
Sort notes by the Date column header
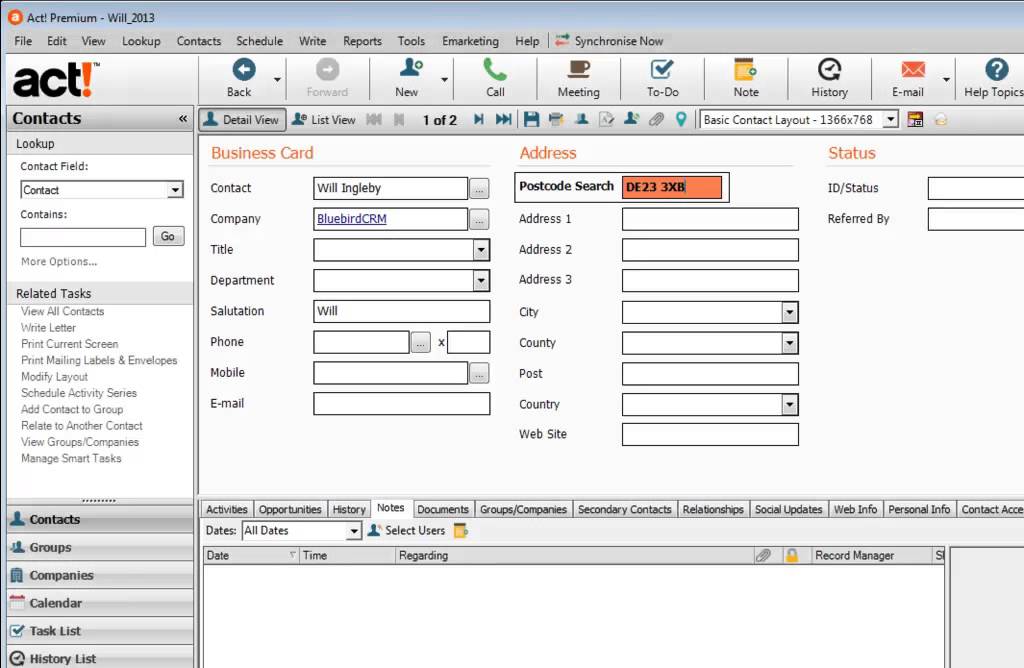pyautogui.click(x=250, y=556)
